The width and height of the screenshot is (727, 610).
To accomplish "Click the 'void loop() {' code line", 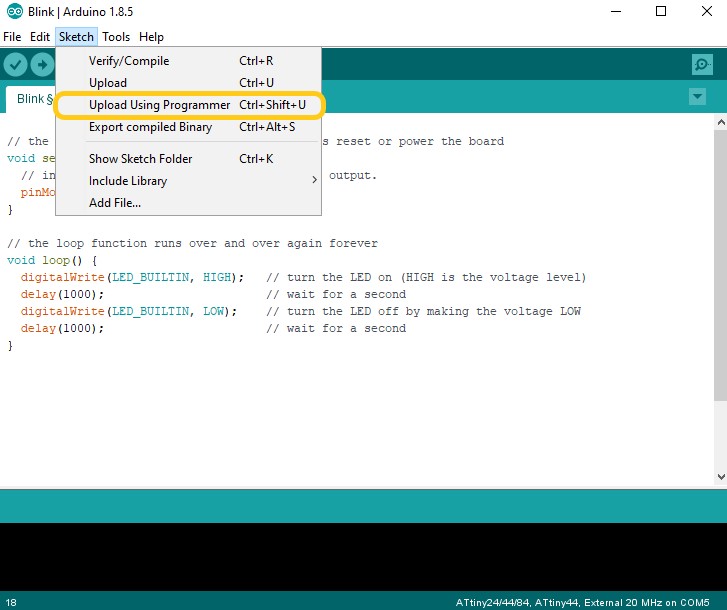I will (52, 260).
